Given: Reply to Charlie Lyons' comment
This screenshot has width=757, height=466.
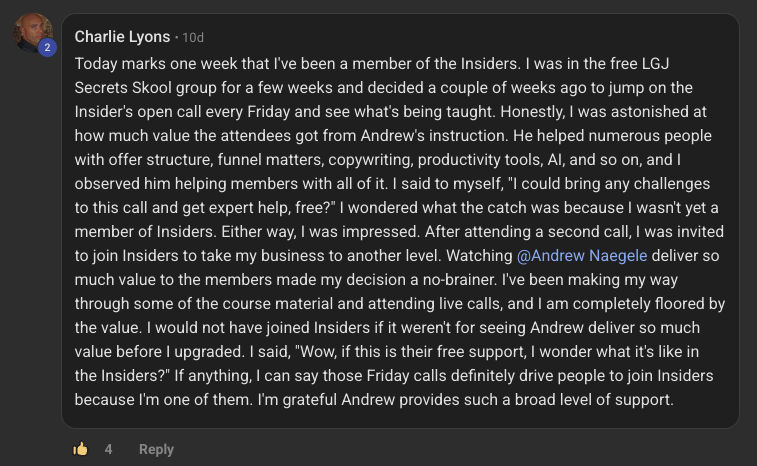Looking at the screenshot, I should [x=156, y=449].
